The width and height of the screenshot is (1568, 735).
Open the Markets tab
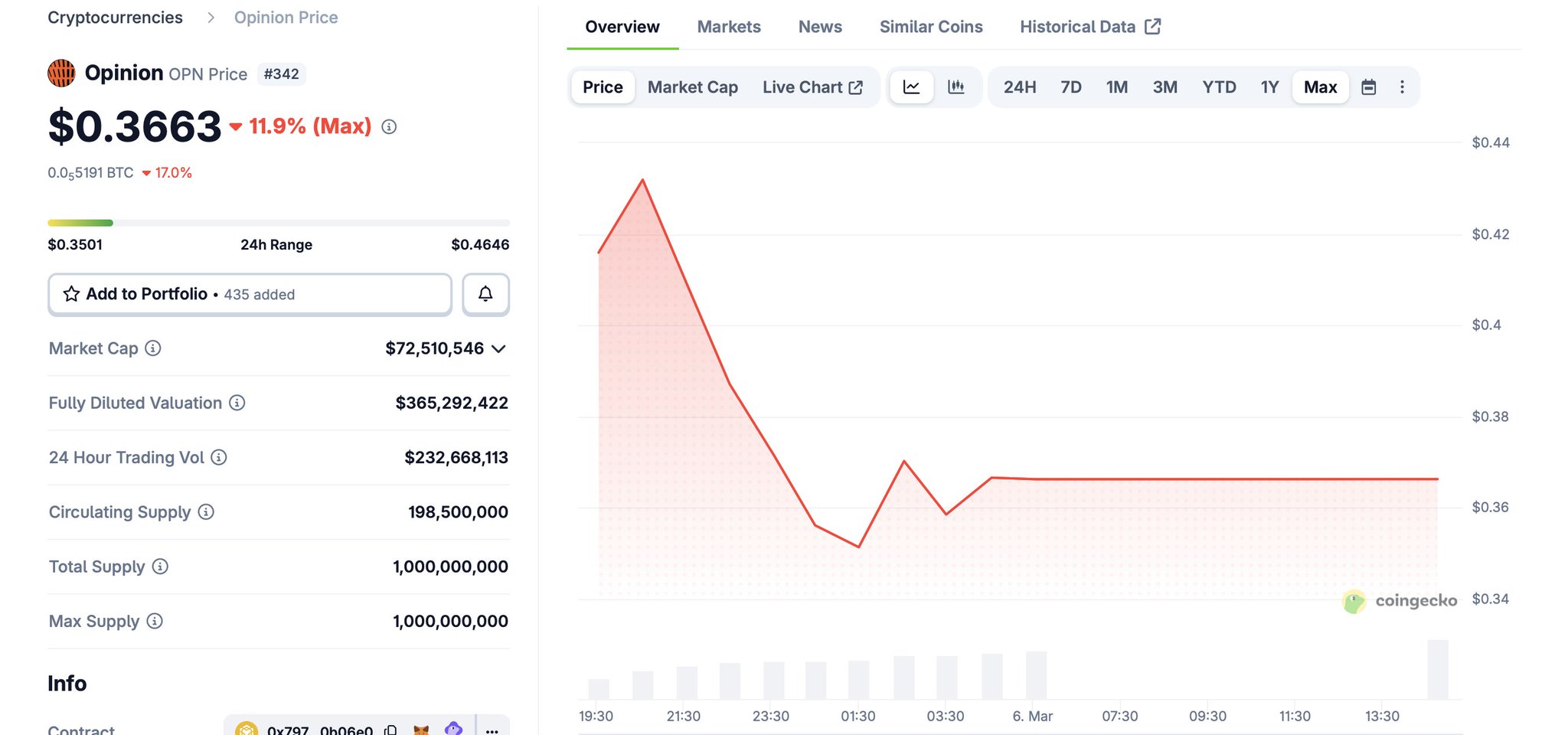point(728,27)
